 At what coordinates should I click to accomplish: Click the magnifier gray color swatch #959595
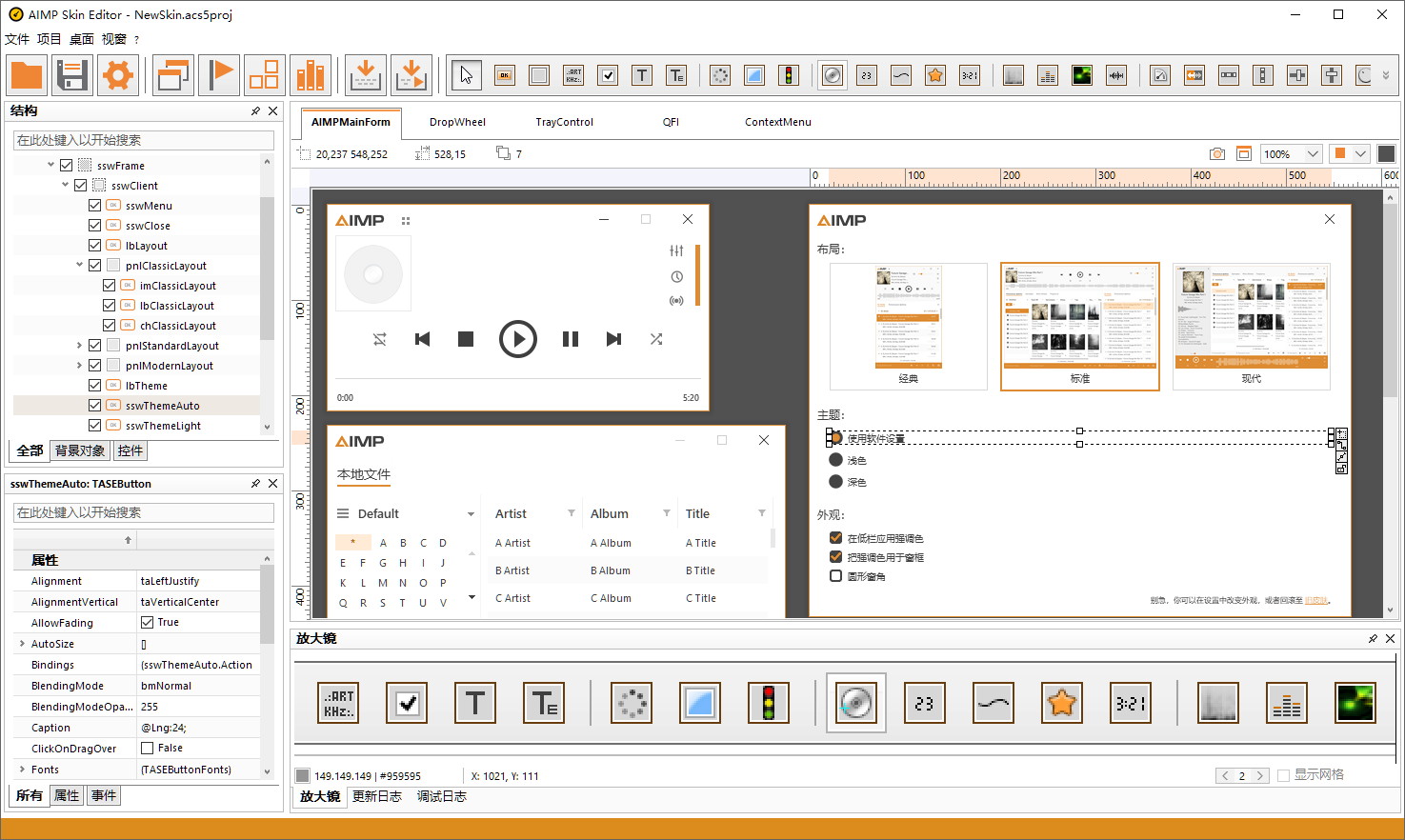[x=302, y=775]
